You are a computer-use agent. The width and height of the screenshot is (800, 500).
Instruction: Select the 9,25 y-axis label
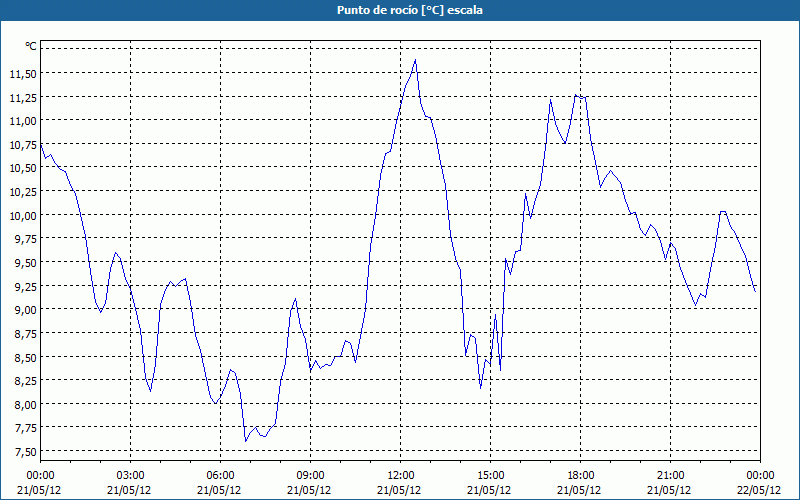point(26,286)
